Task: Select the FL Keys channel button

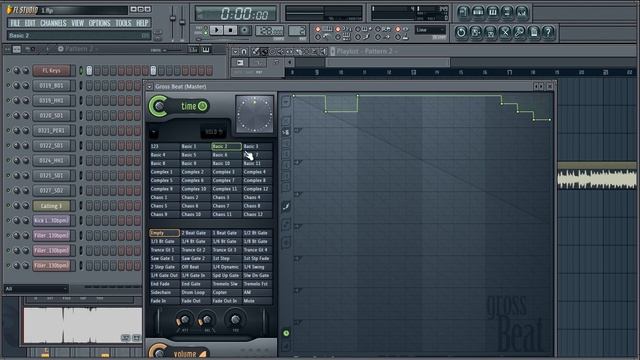Action: [52, 71]
